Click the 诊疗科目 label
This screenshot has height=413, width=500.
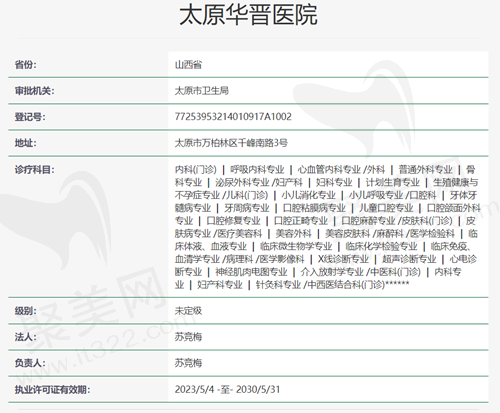(34, 170)
